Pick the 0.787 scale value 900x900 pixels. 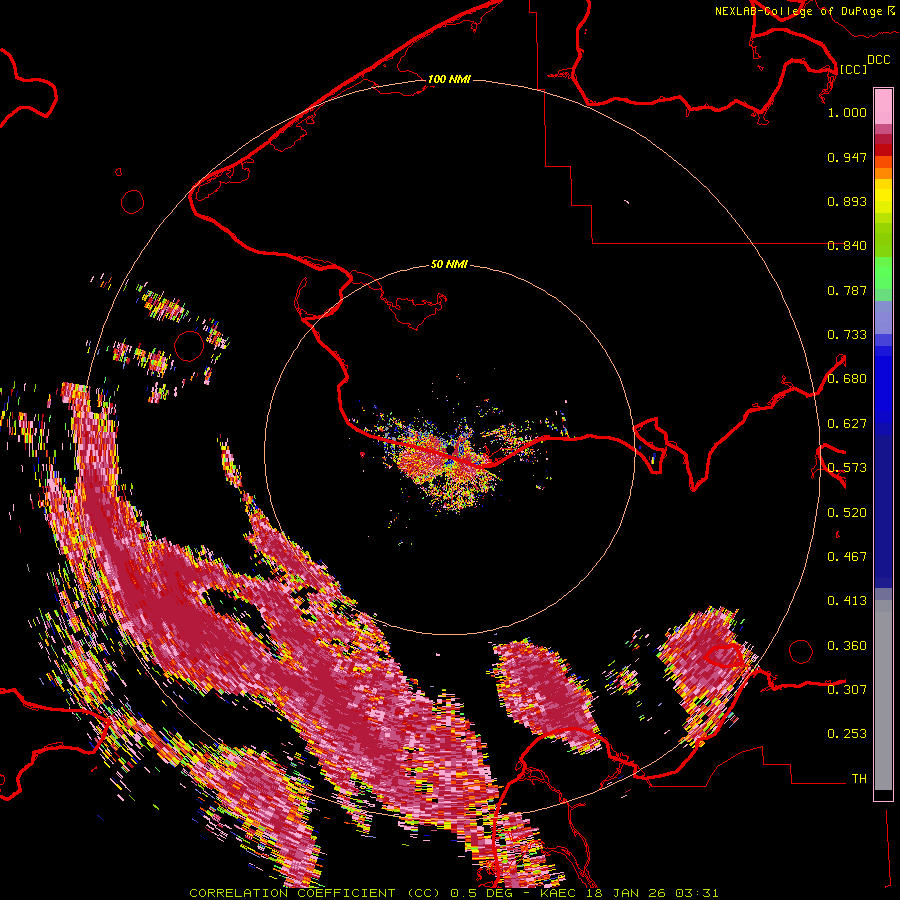(847, 290)
